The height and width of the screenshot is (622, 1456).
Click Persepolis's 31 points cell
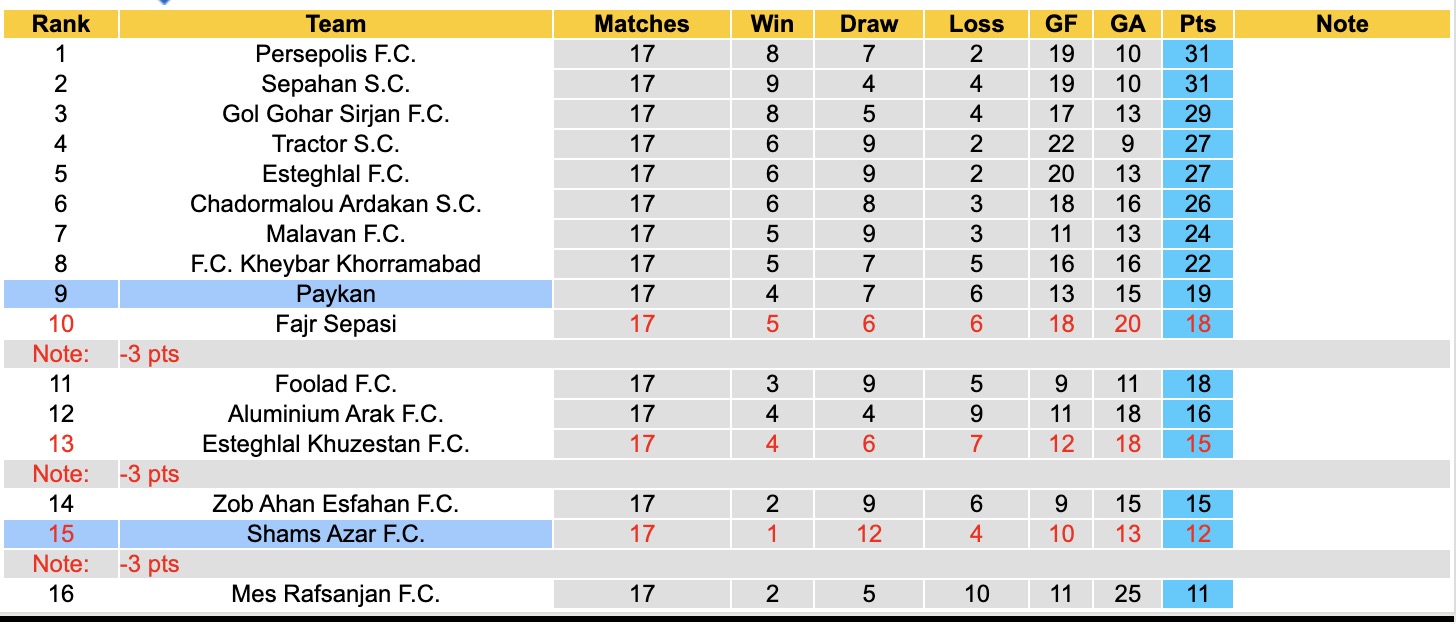click(x=1197, y=54)
